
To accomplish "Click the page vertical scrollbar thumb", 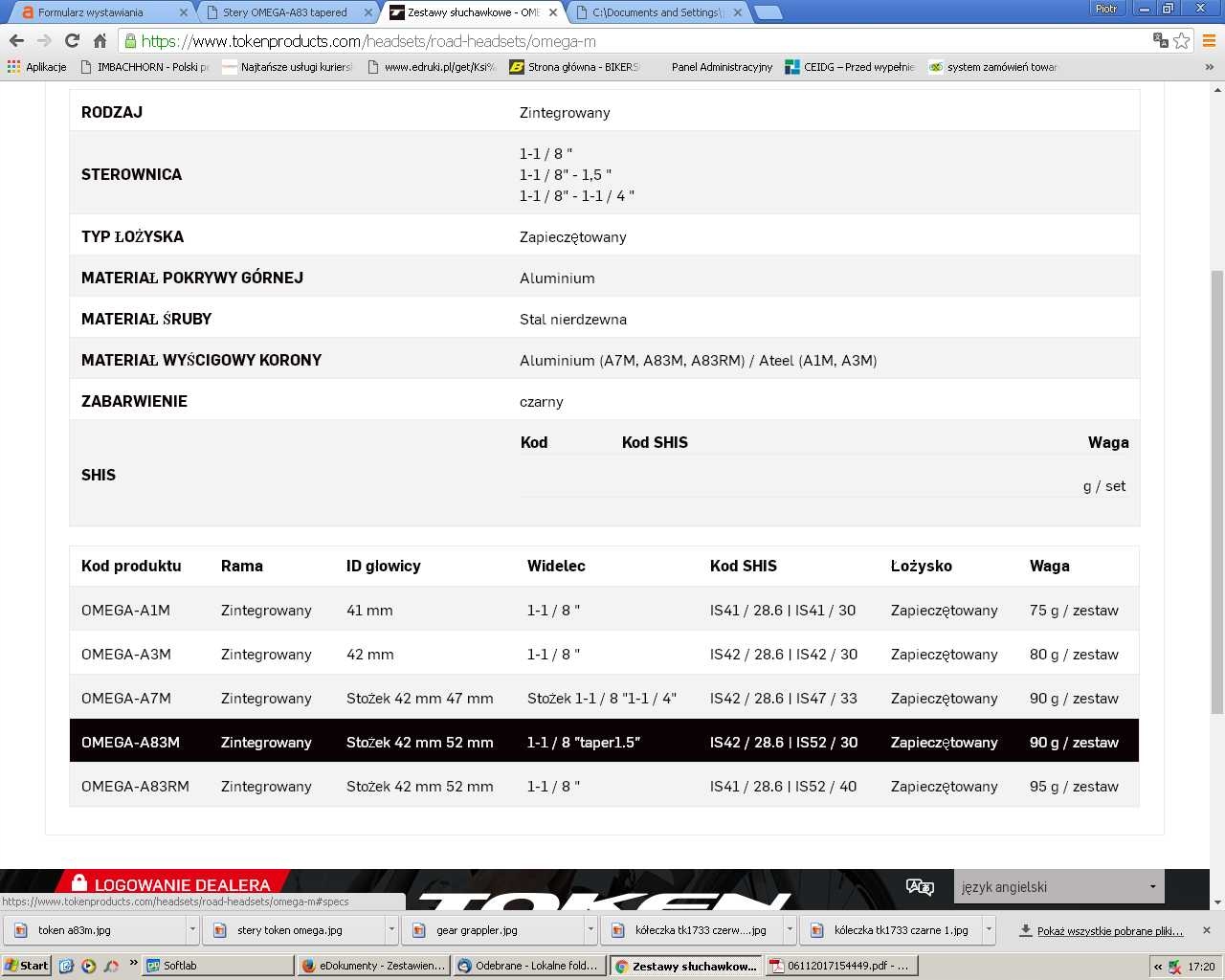I will coord(1216,492).
